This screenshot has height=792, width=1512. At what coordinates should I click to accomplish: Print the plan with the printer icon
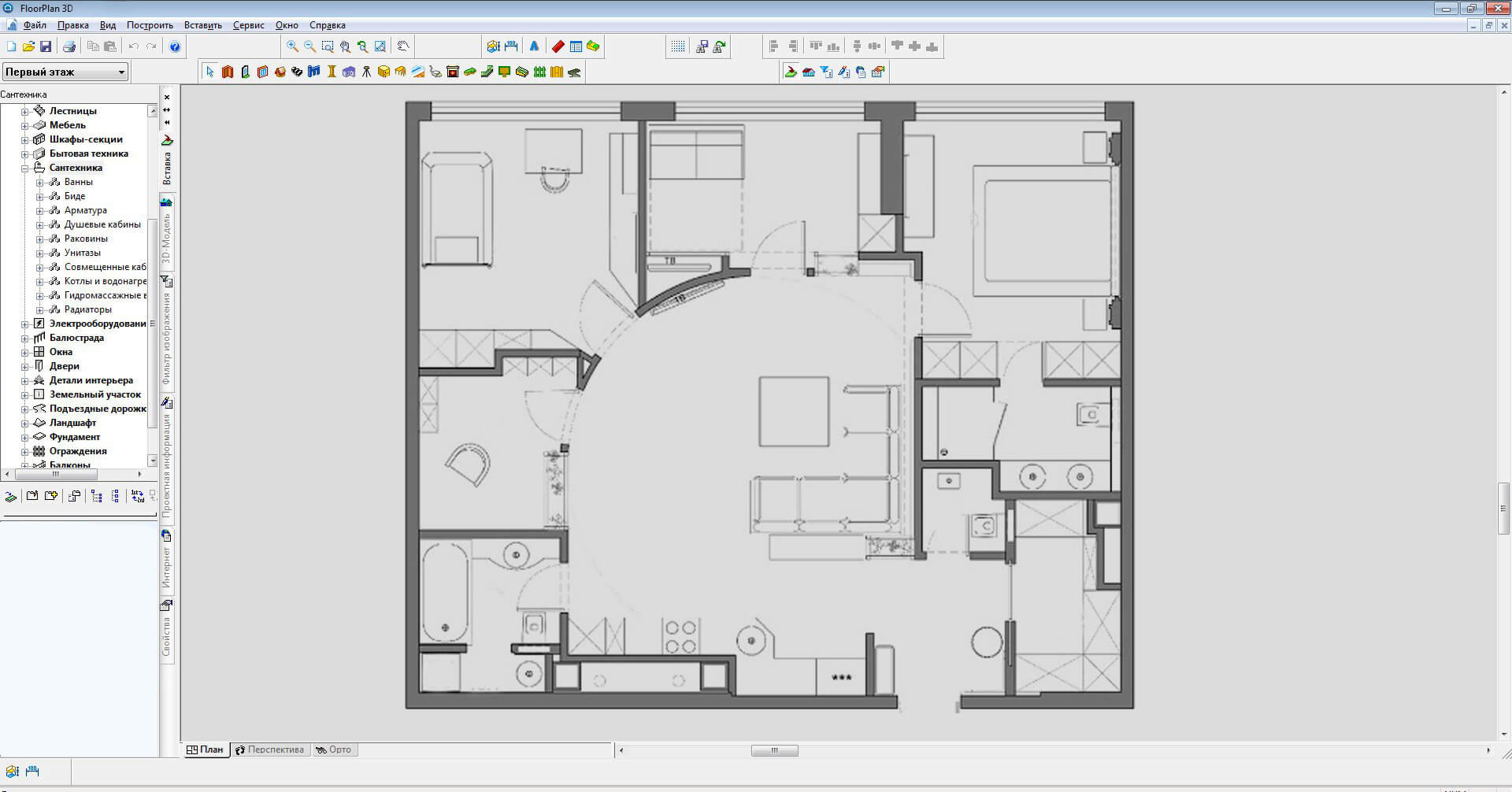69,46
